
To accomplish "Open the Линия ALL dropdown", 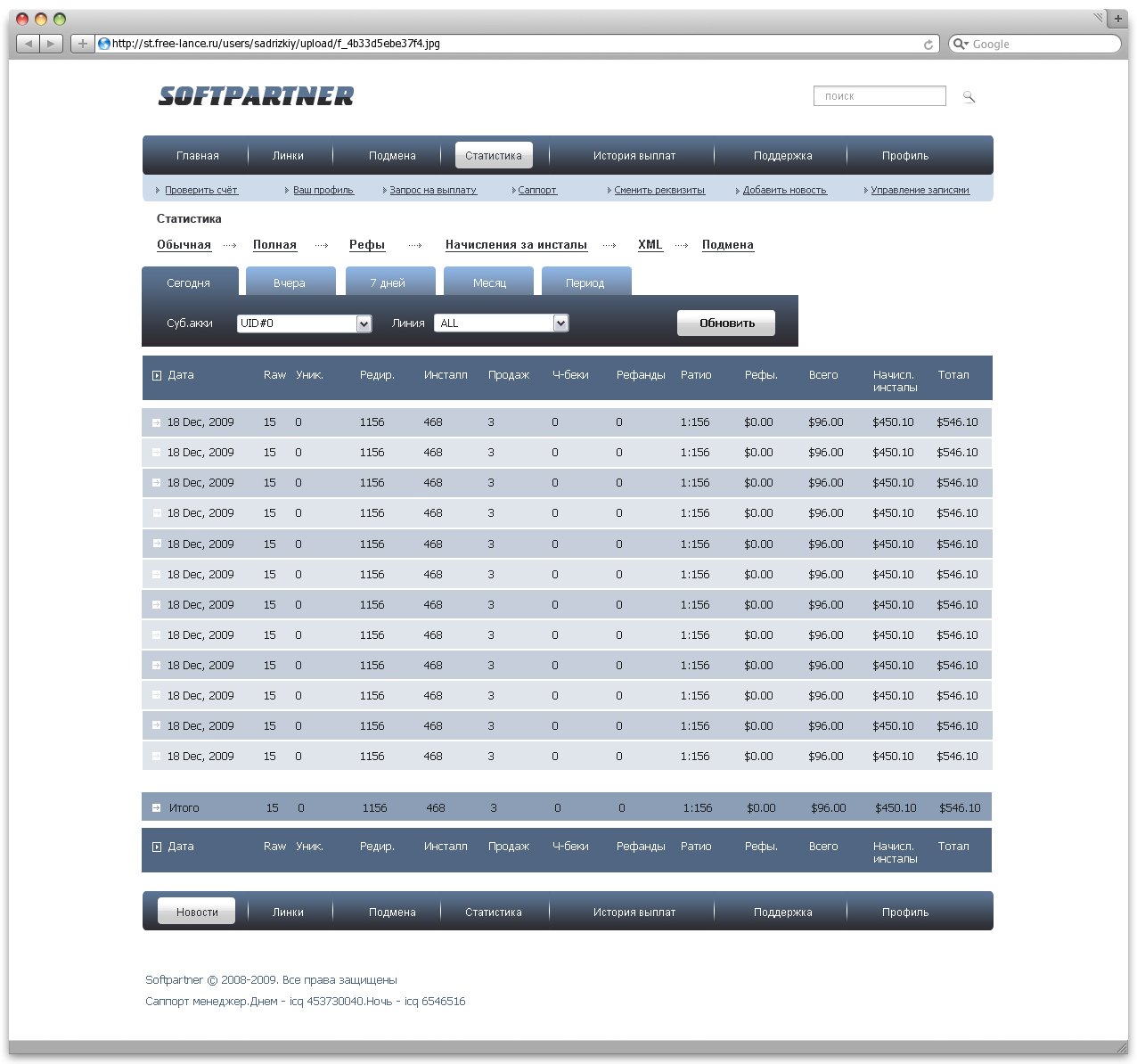I will coord(501,323).
